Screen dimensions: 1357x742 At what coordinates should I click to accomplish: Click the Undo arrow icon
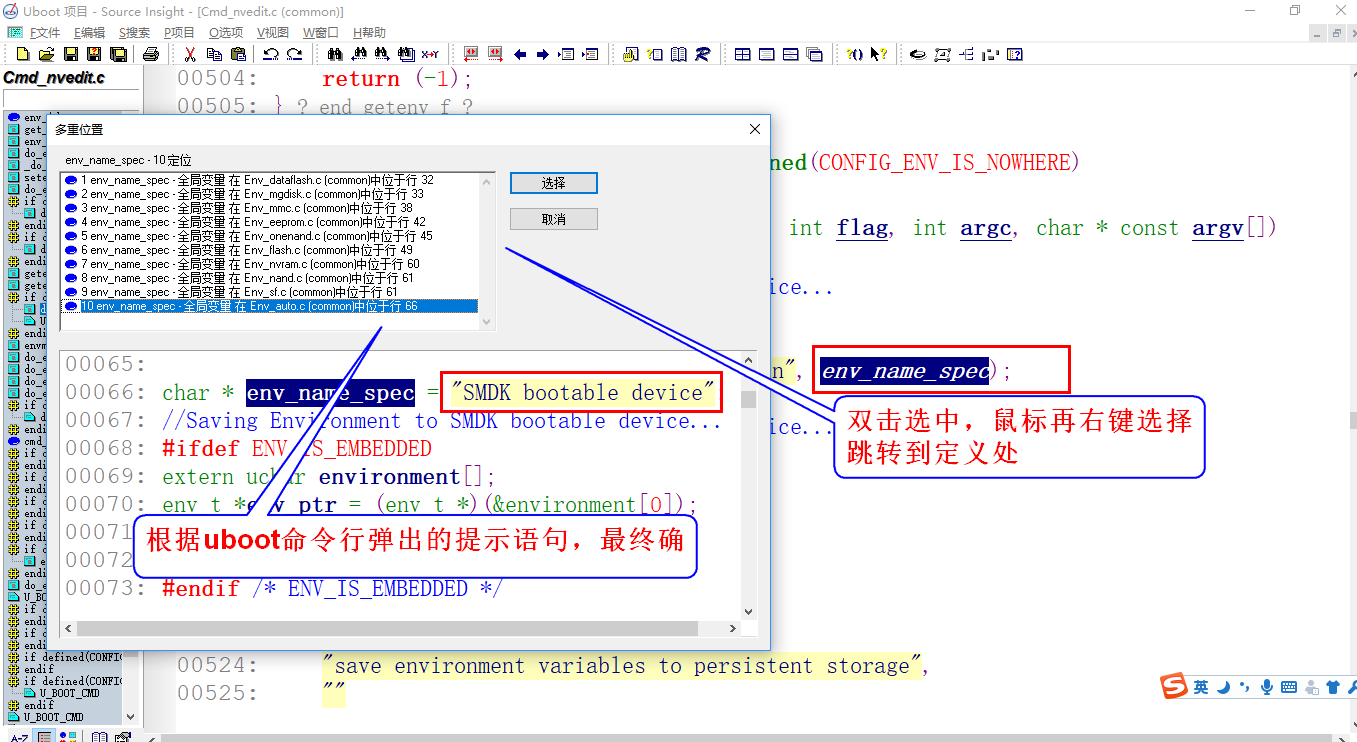pyautogui.click(x=270, y=54)
